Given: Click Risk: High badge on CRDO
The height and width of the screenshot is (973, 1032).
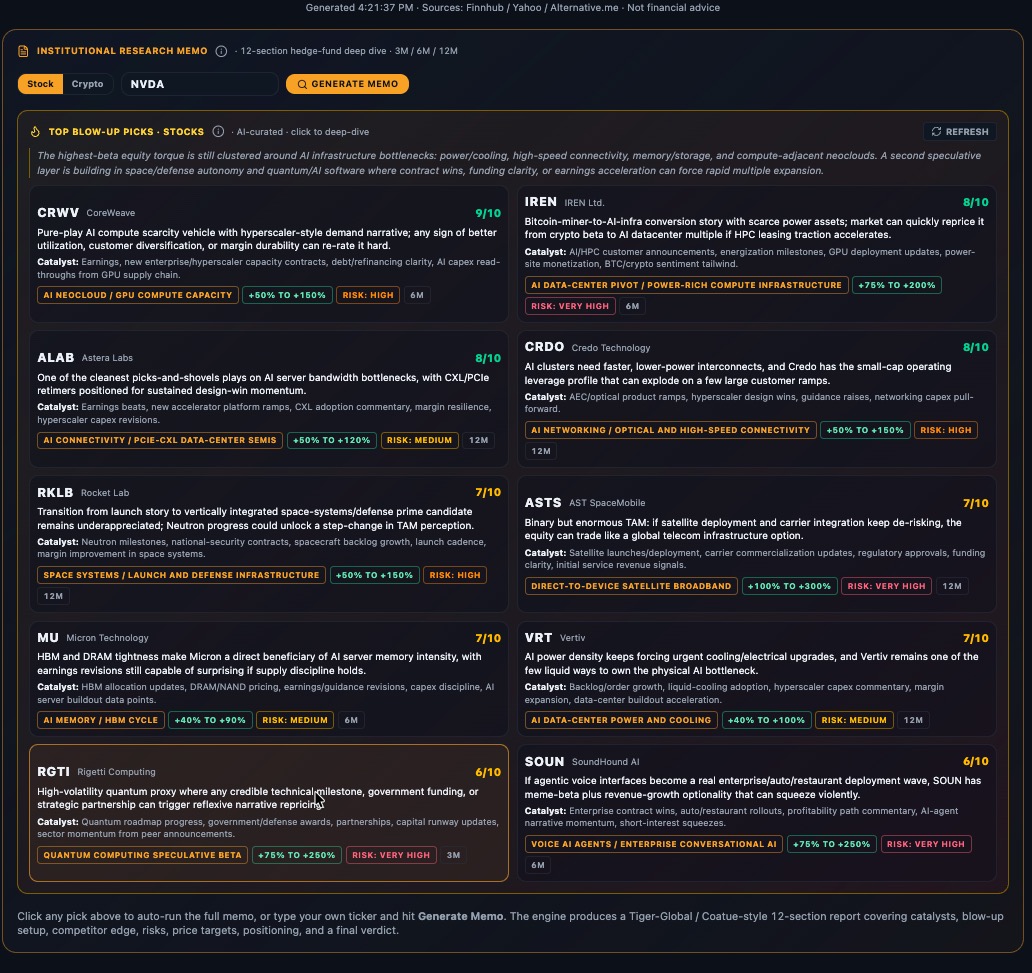Looking at the screenshot, I should 946,430.
